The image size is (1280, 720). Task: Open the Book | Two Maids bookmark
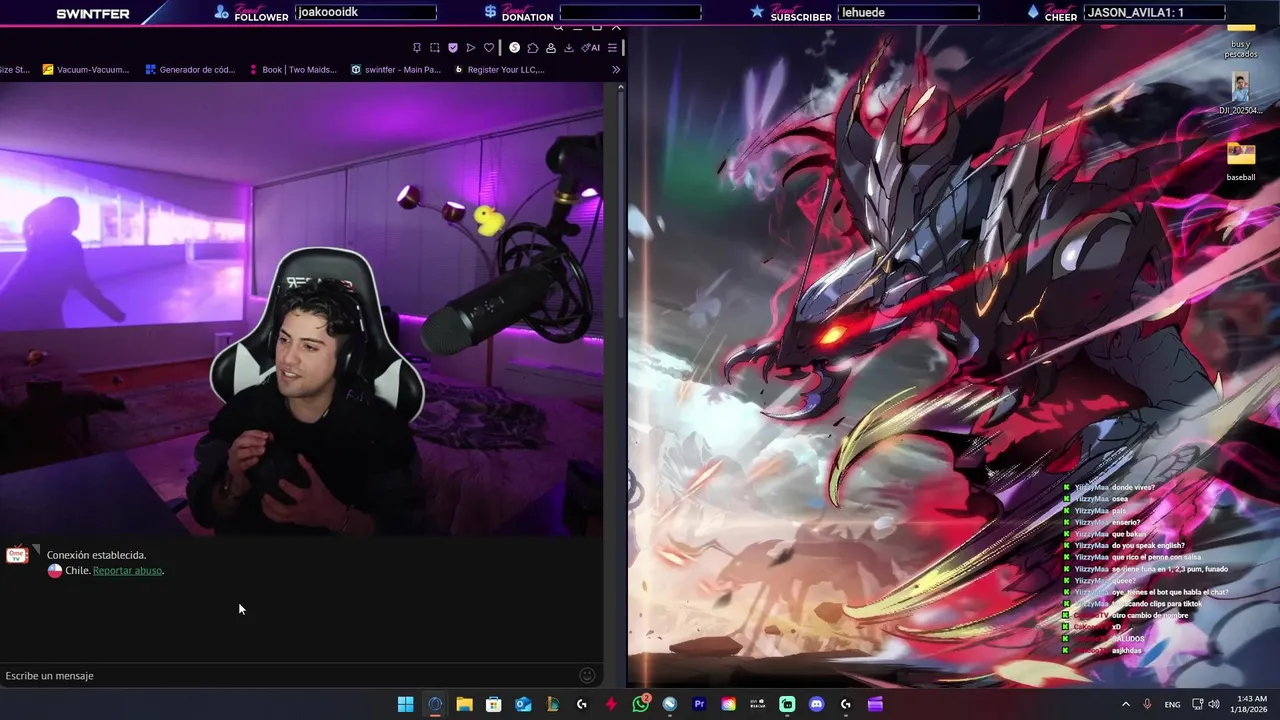pyautogui.click(x=292, y=70)
